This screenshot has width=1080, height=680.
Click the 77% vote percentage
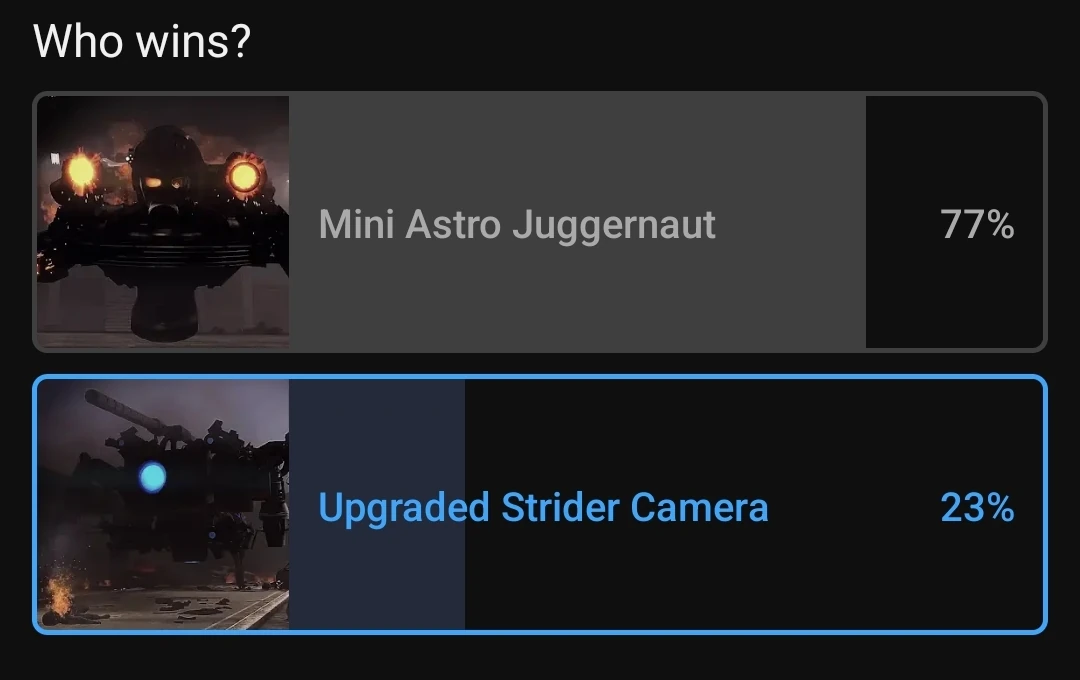(977, 225)
